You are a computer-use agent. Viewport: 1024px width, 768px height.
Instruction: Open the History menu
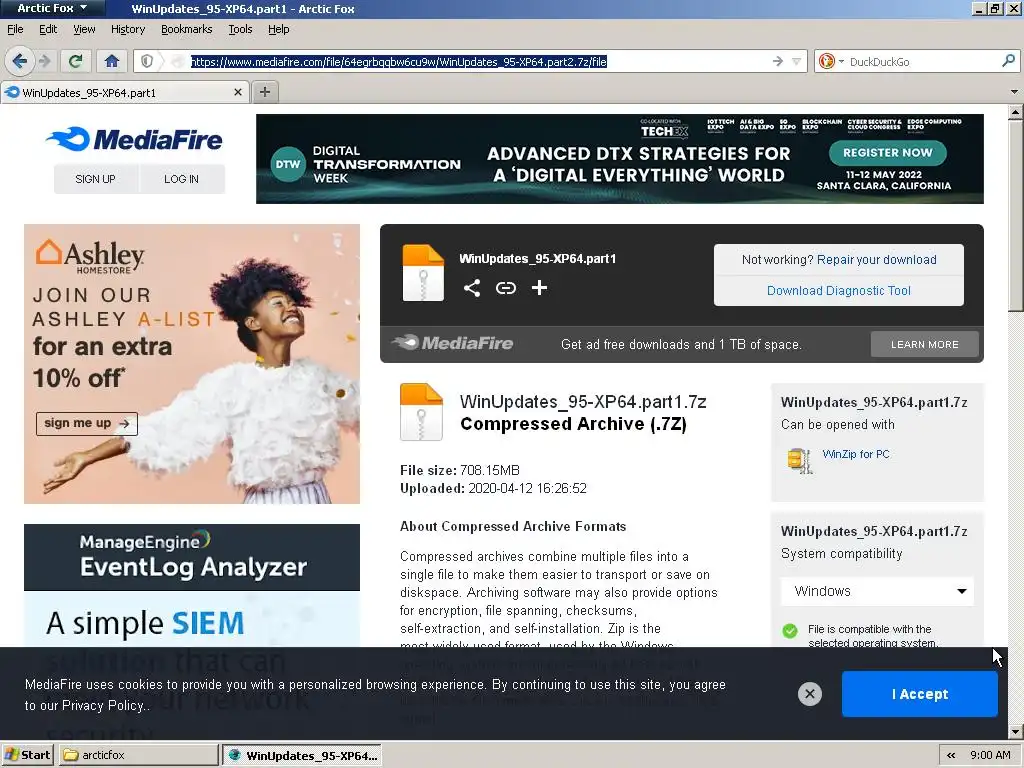(x=128, y=29)
